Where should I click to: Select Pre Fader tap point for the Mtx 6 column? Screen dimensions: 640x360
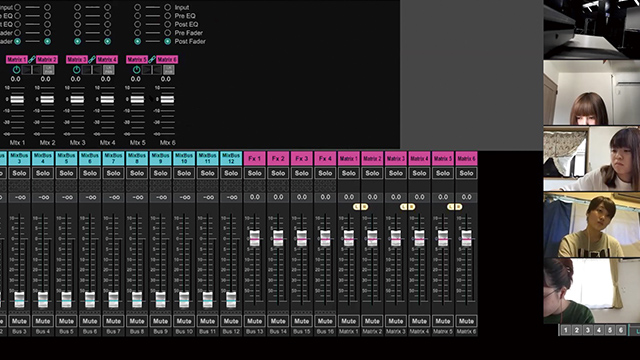(x=167, y=33)
